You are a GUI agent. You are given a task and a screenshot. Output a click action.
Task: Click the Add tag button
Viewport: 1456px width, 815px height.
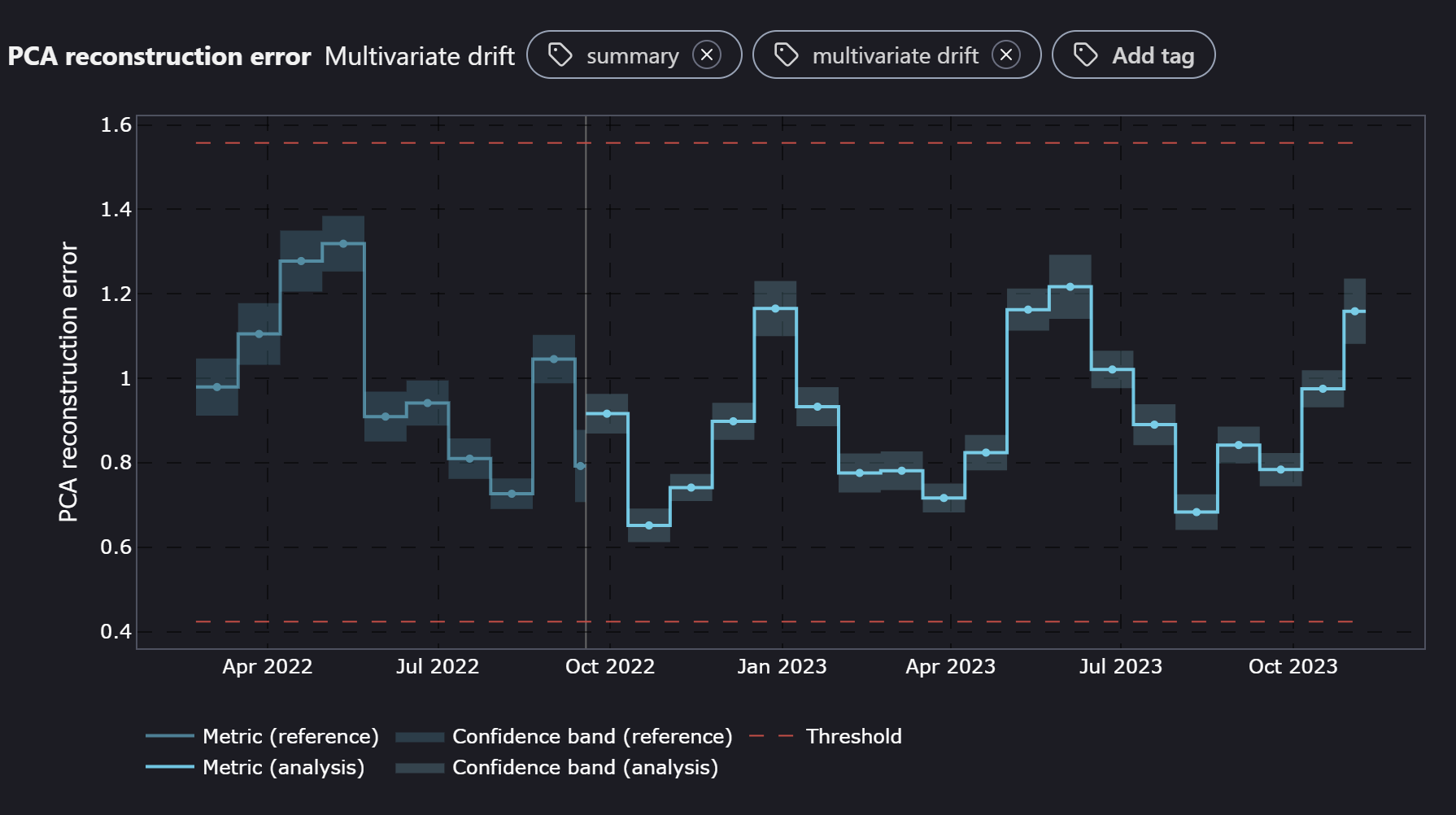tap(1133, 55)
